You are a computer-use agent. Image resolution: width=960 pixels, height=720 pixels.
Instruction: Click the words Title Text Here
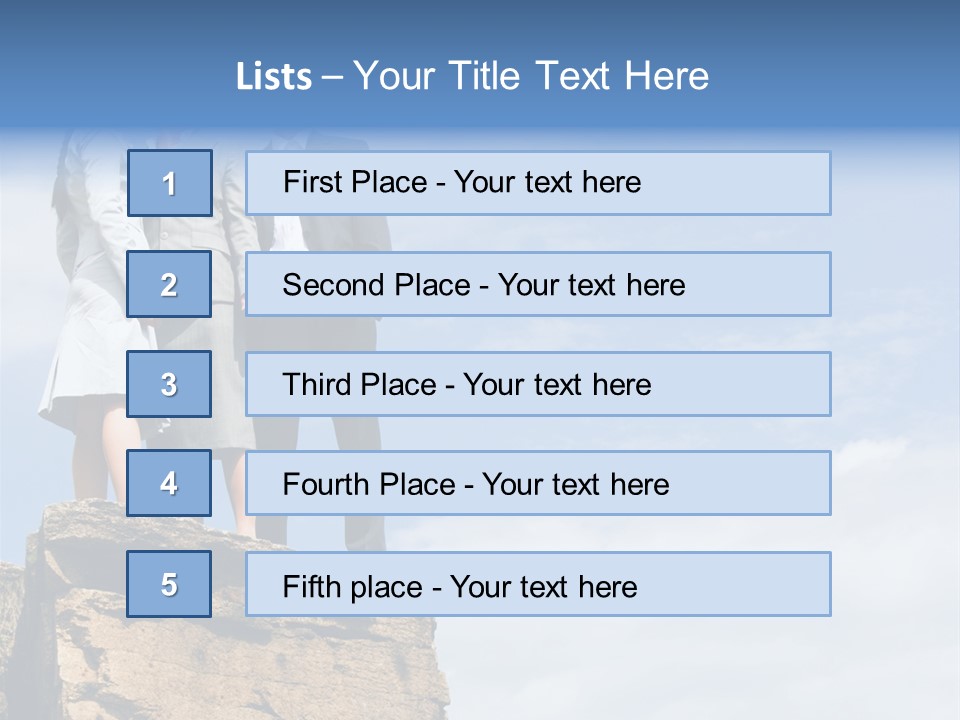[x=579, y=76]
